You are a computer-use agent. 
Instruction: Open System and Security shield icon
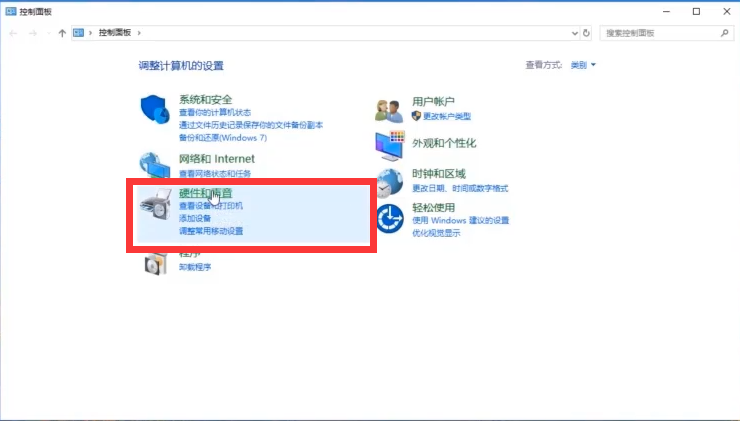coord(155,109)
